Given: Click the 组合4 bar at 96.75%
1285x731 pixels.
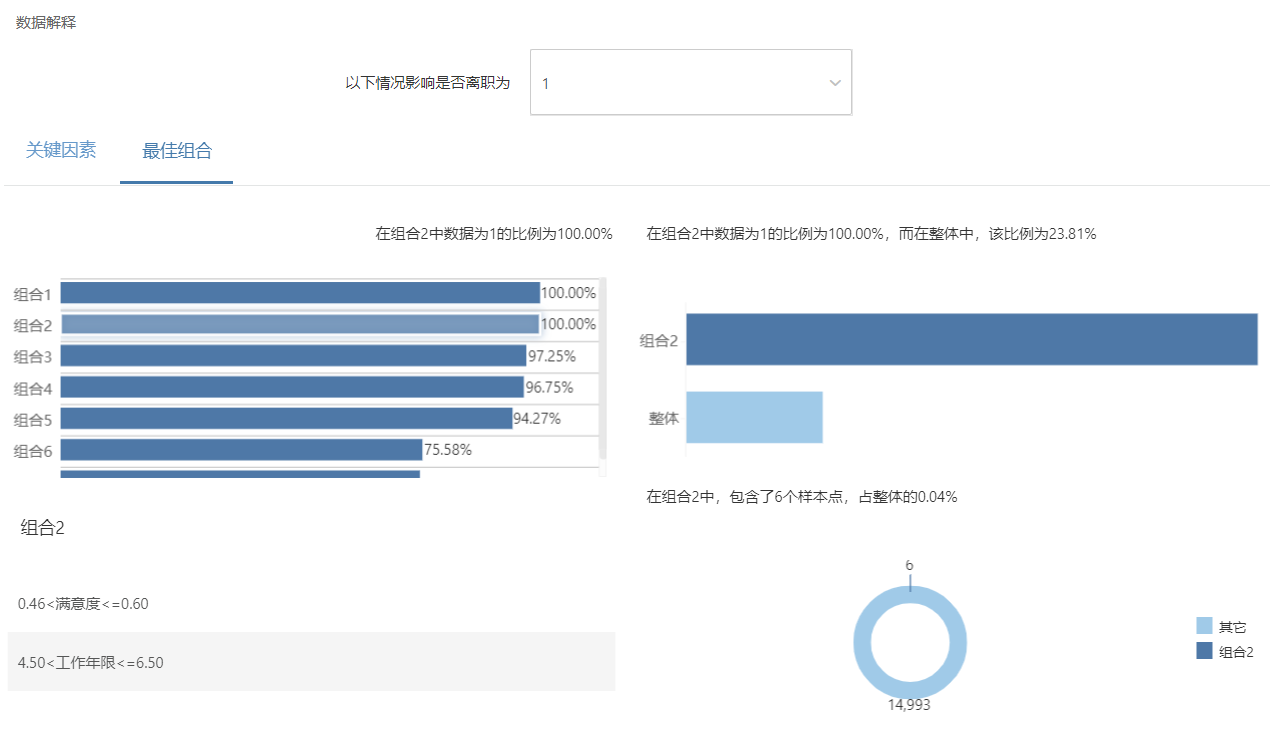Looking at the screenshot, I should pos(292,387).
